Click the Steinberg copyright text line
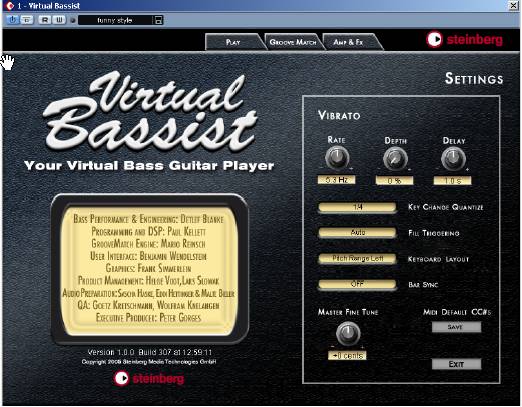Viewport: 522px width, 407px height. (x=149, y=362)
